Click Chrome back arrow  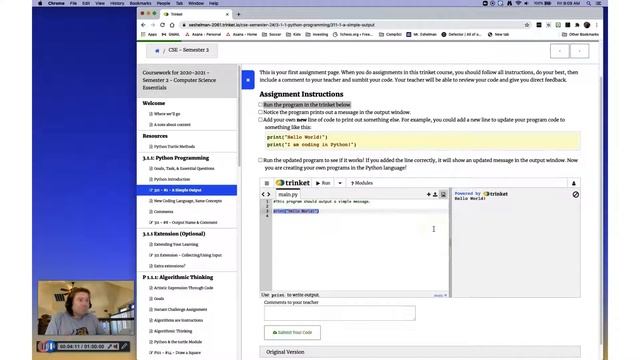143,25
